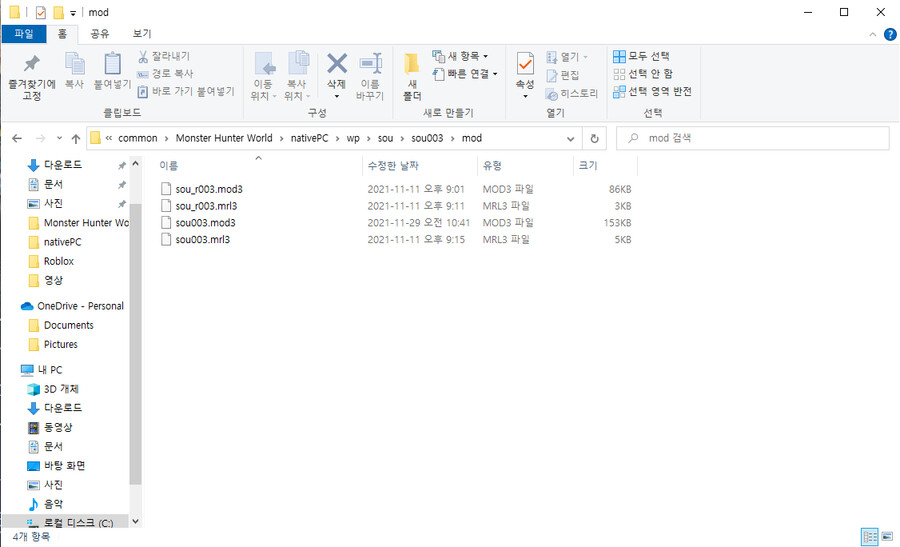Image resolution: width=900 pixels, height=547 pixels.
Task: Sort by Size (크기) column
Action: click(588, 165)
